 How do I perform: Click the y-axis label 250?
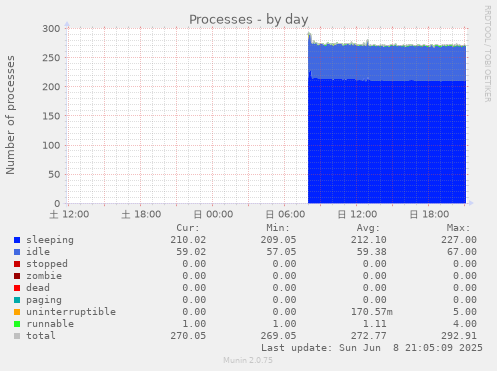point(51,58)
